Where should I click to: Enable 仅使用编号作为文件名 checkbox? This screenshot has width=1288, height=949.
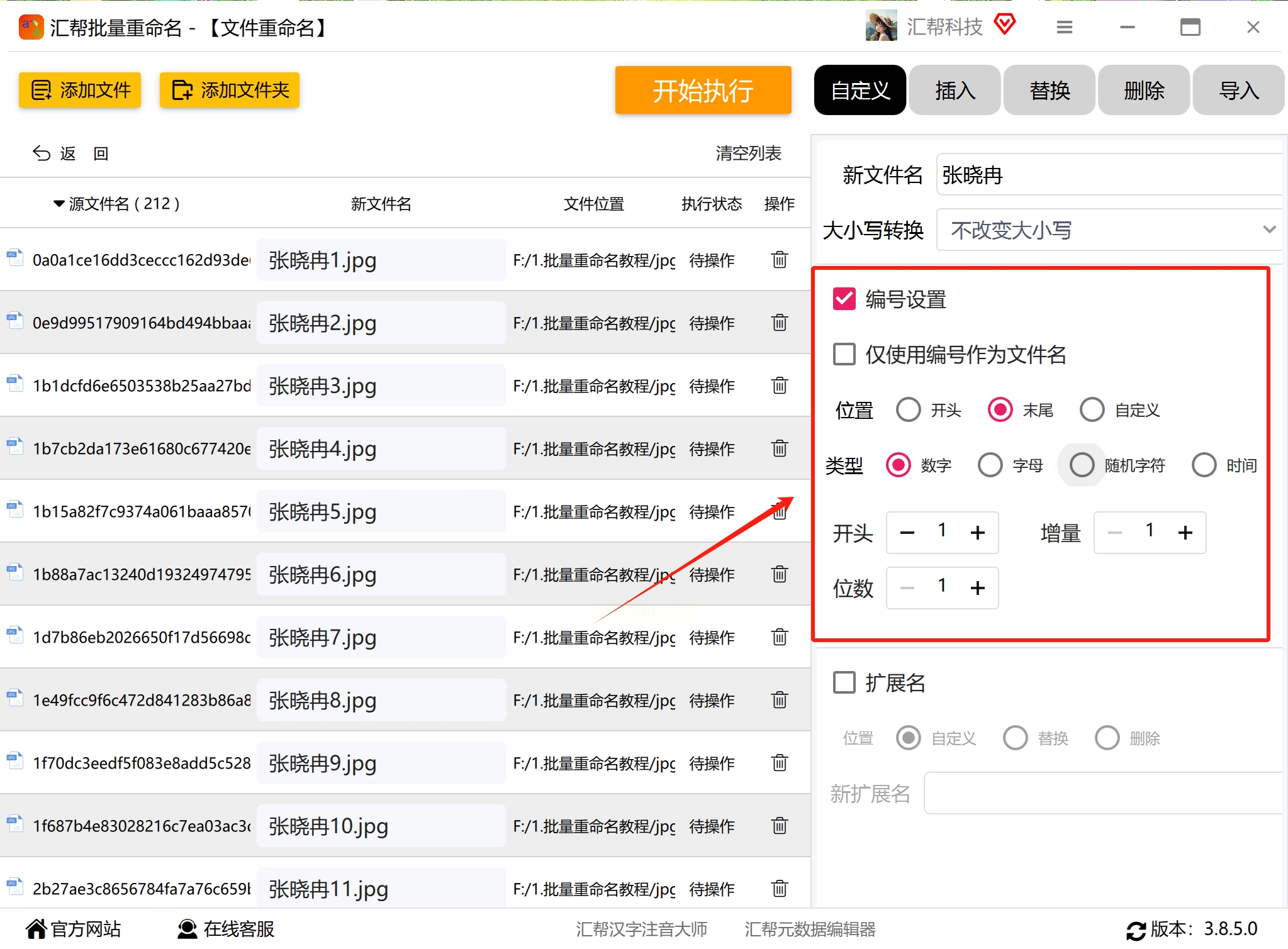coord(844,355)
